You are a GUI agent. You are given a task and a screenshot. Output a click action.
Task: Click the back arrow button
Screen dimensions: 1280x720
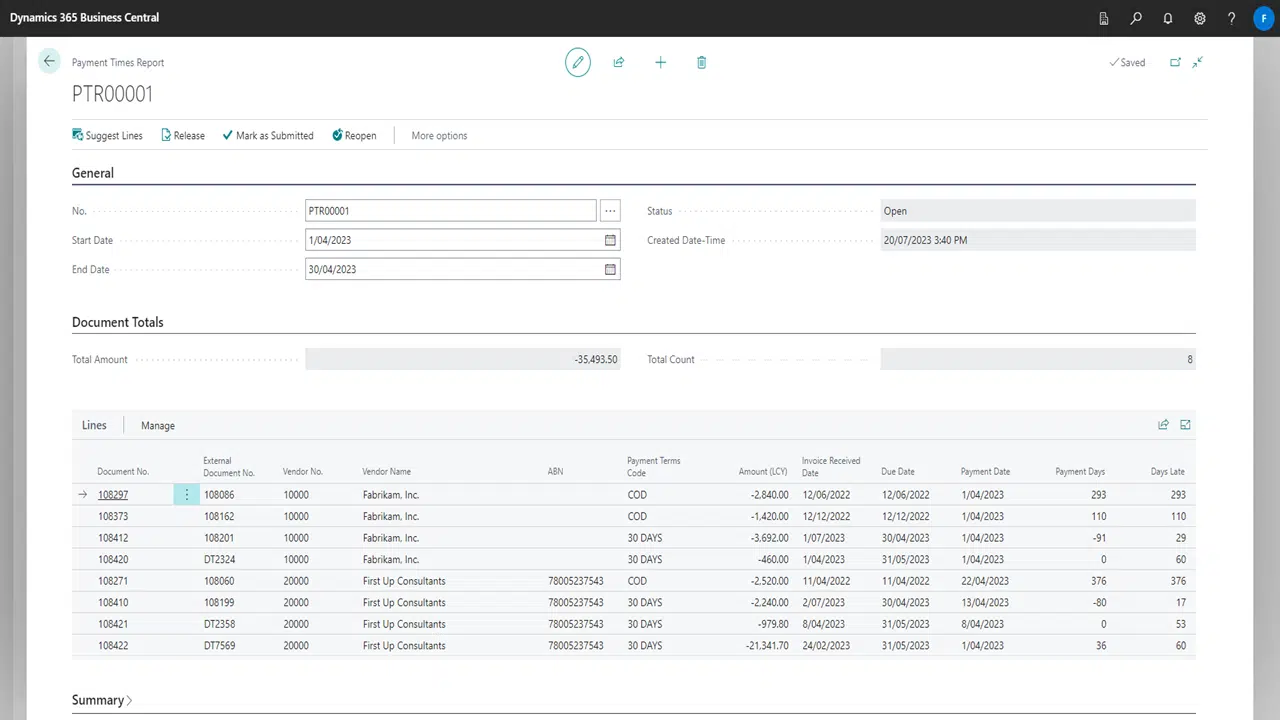49,61
